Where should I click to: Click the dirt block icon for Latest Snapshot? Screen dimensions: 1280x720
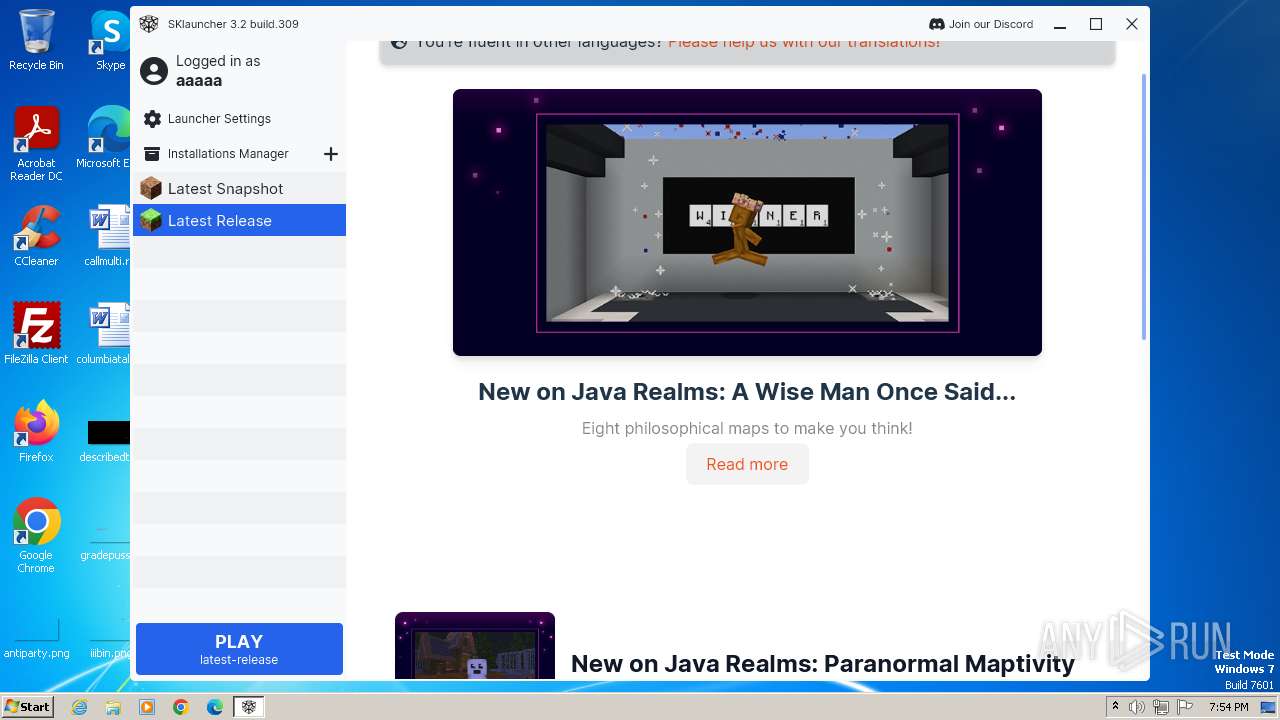click(x=151, y=188)
